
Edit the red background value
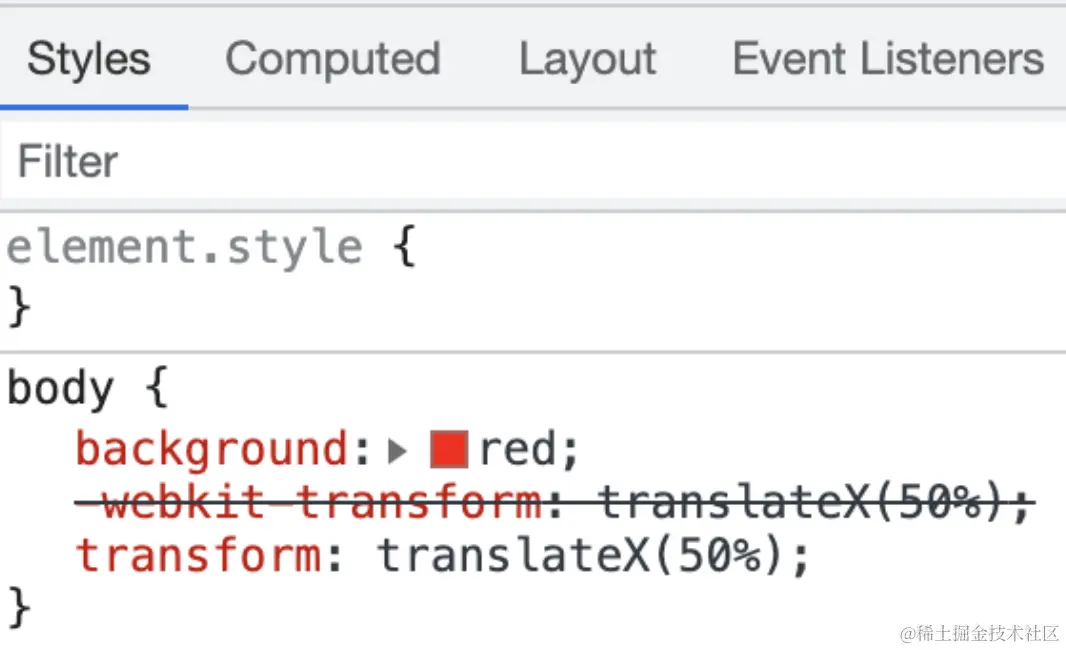(519, 449)
